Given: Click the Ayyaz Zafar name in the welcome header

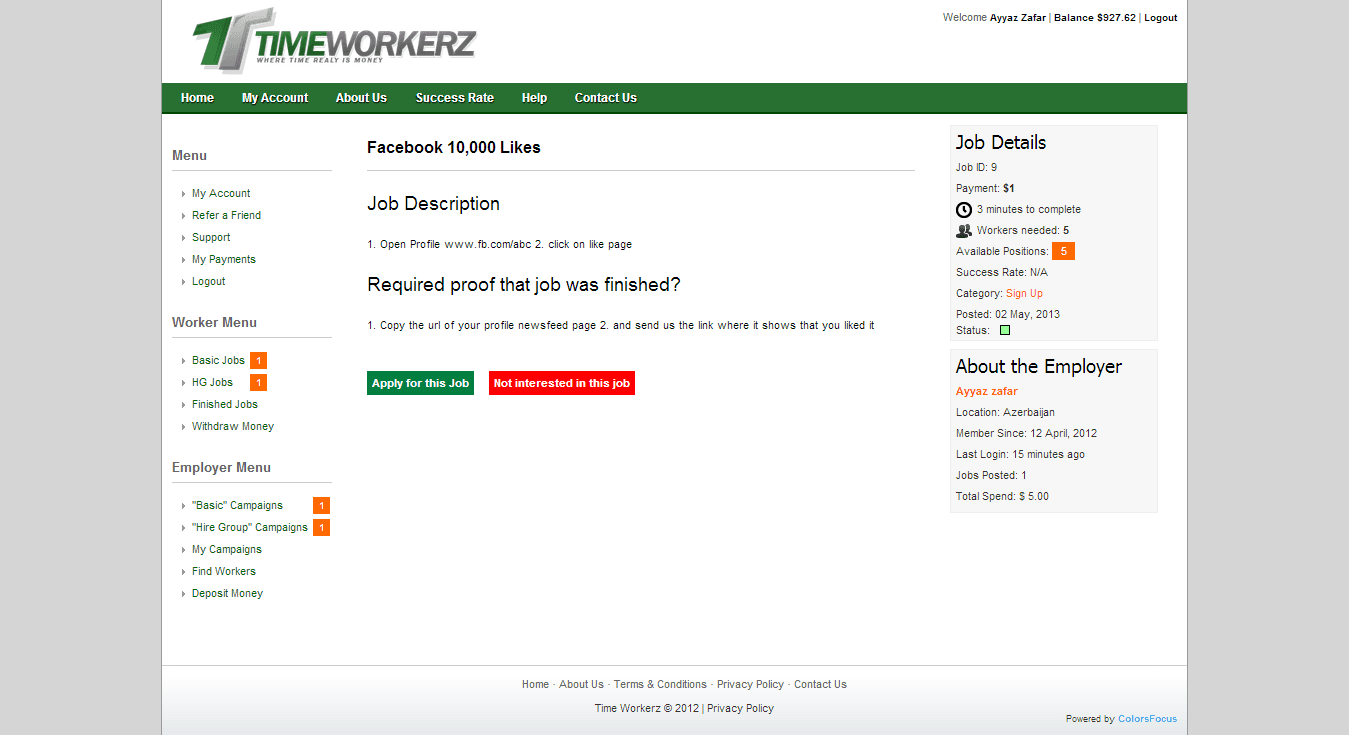Looking at the screenshot, I should tap(1018, 18).
